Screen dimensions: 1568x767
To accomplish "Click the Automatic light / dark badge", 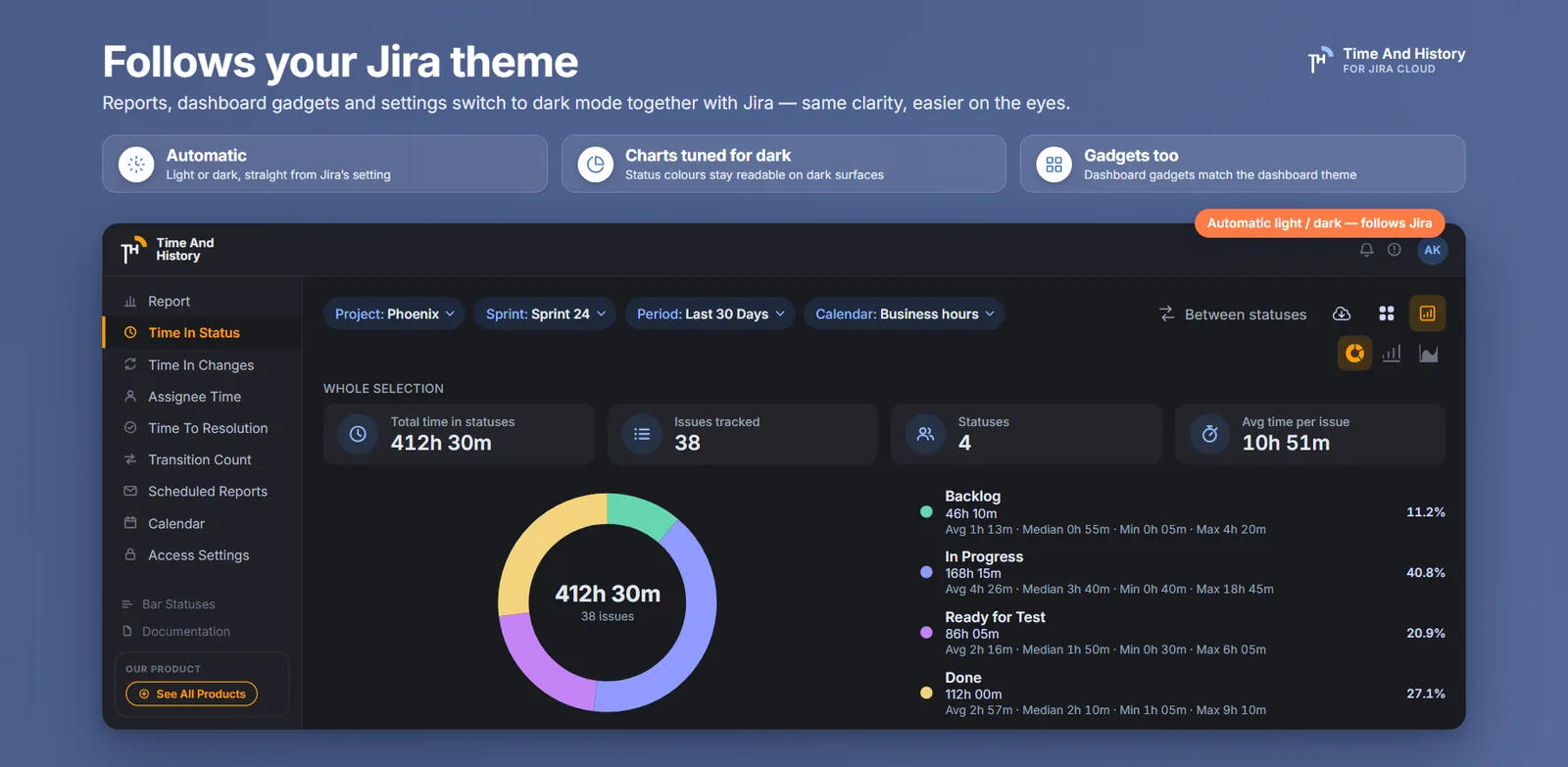I will tap(1319, 223).
